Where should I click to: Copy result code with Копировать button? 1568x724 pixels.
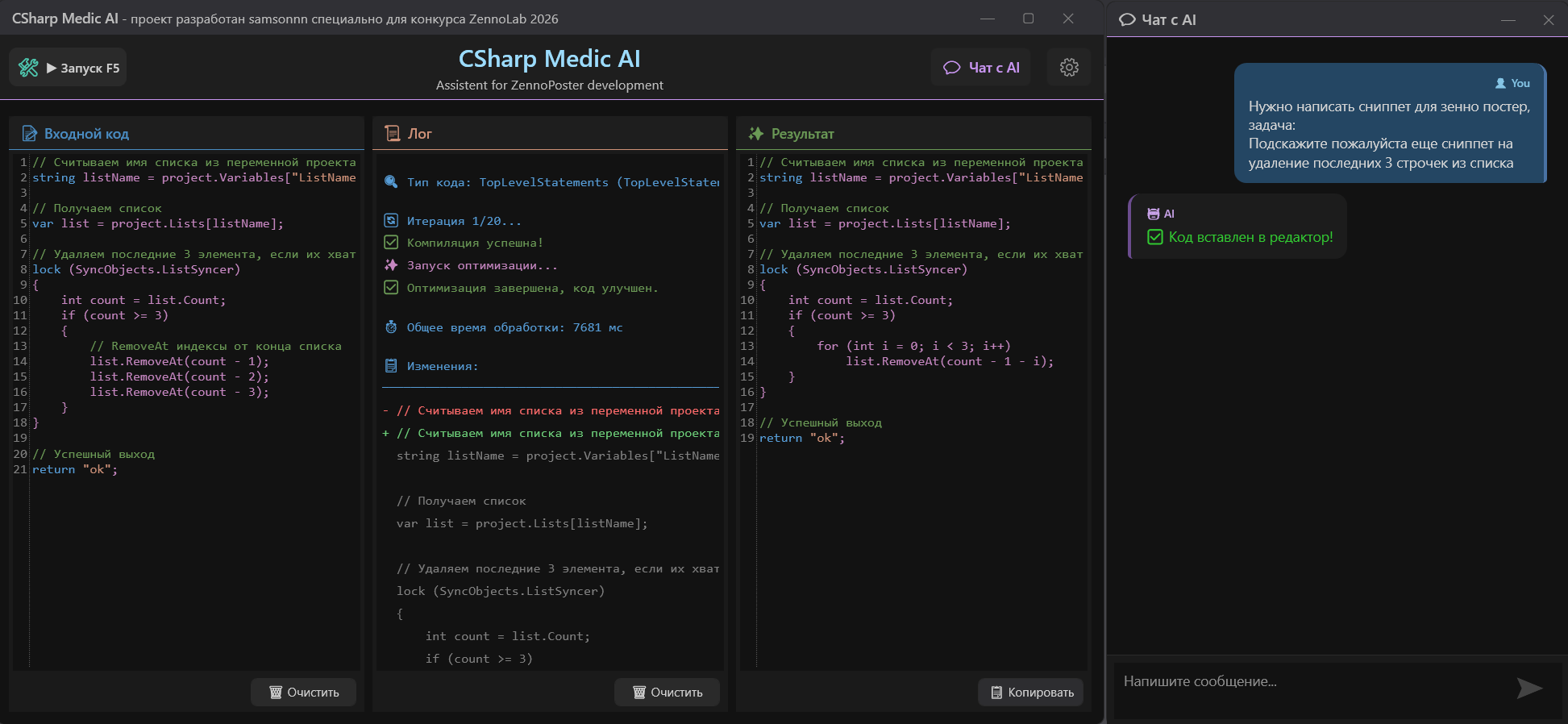click(x=1031, y=693)
